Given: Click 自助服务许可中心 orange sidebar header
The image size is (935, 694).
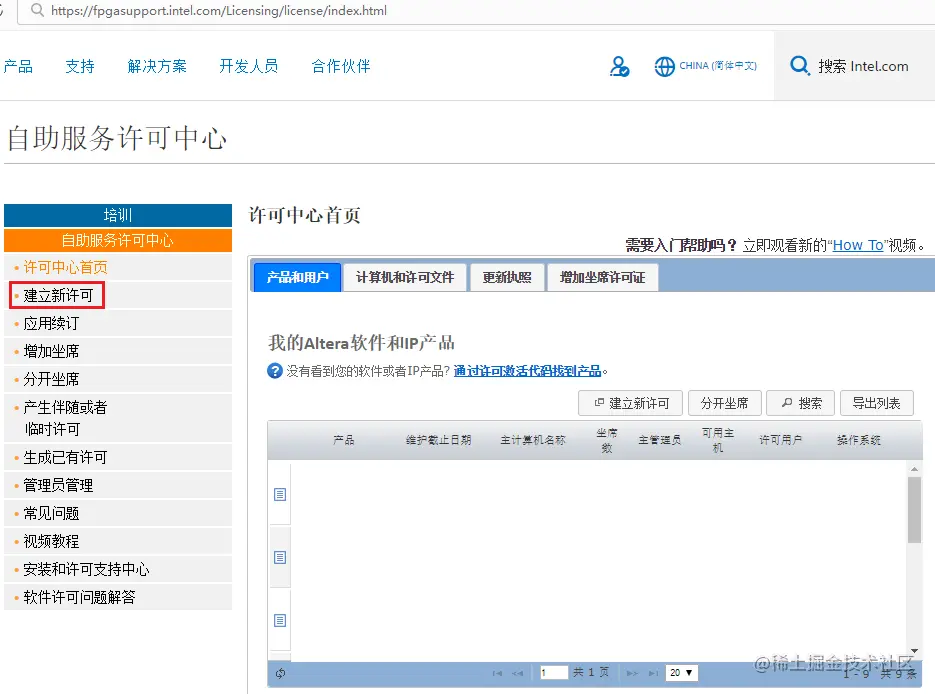Looking at the screenshot, I should point(117,240).
